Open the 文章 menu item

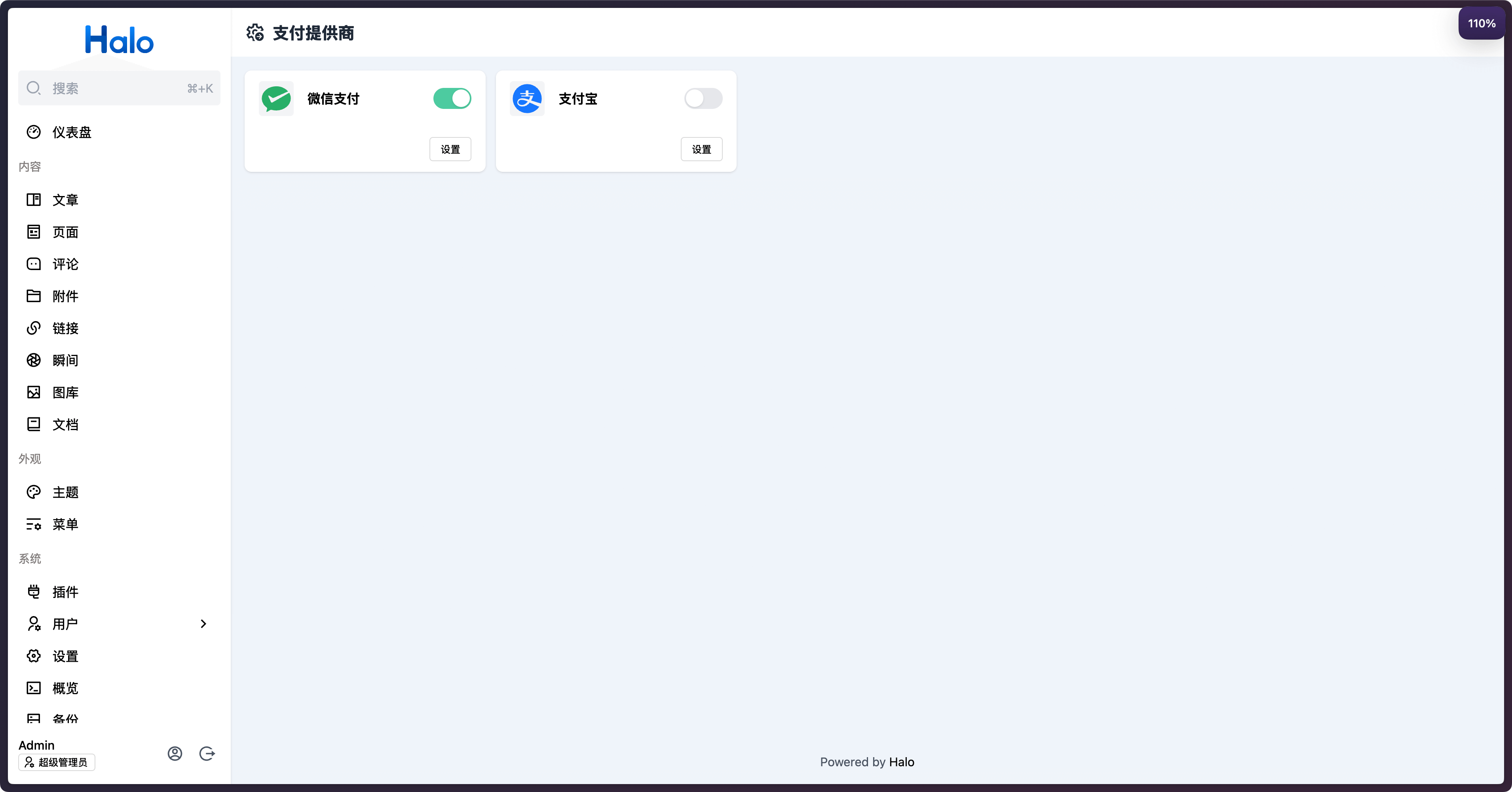(119, 200)
